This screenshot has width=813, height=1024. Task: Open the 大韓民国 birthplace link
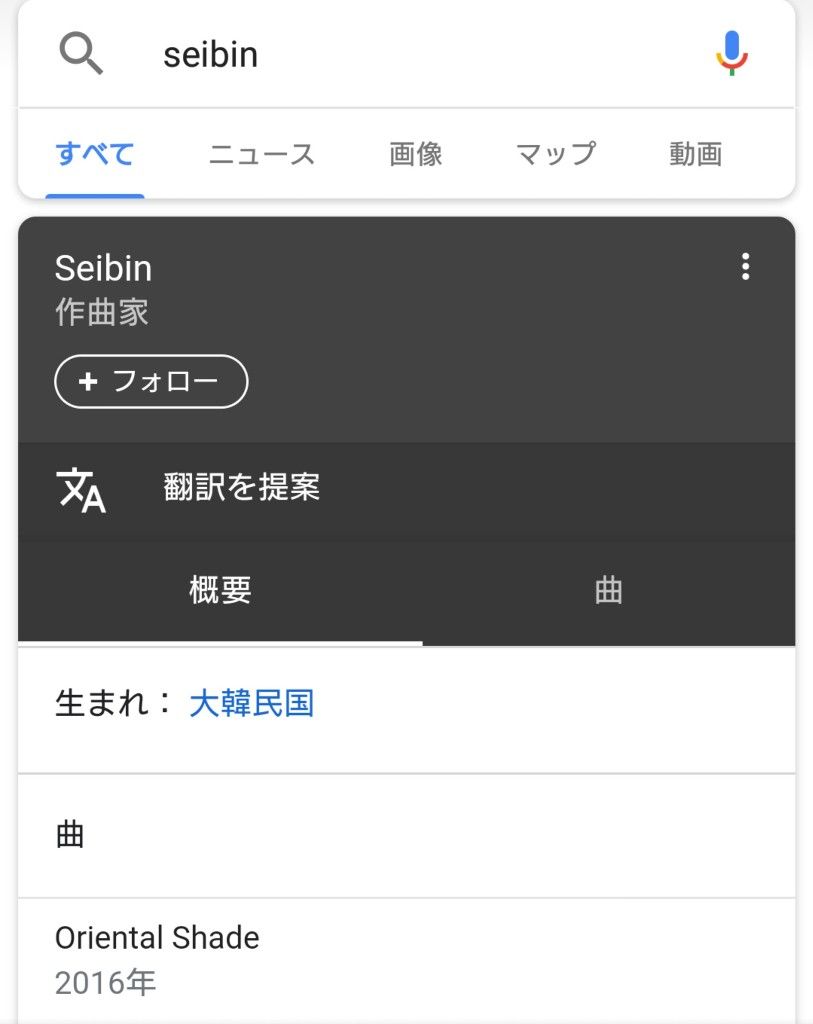coord(251,703)
